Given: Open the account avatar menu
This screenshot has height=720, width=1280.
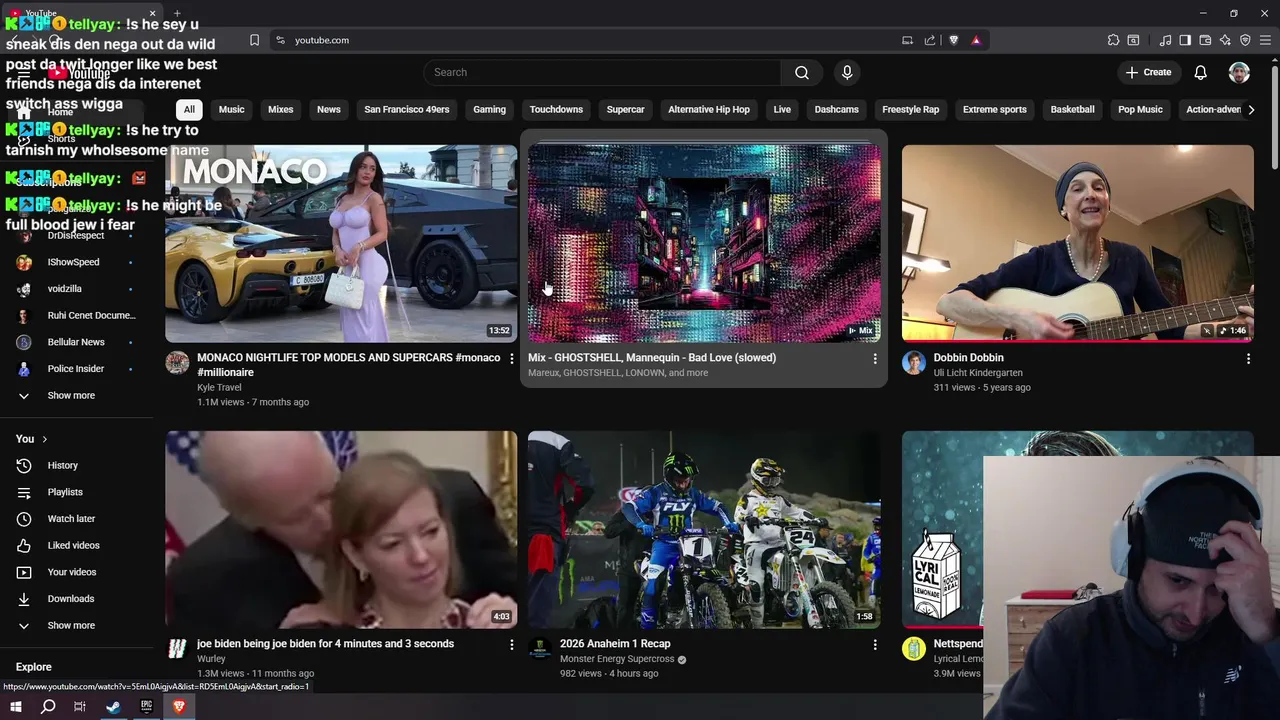Looking at the screenshot, I should click(1239, 72).
